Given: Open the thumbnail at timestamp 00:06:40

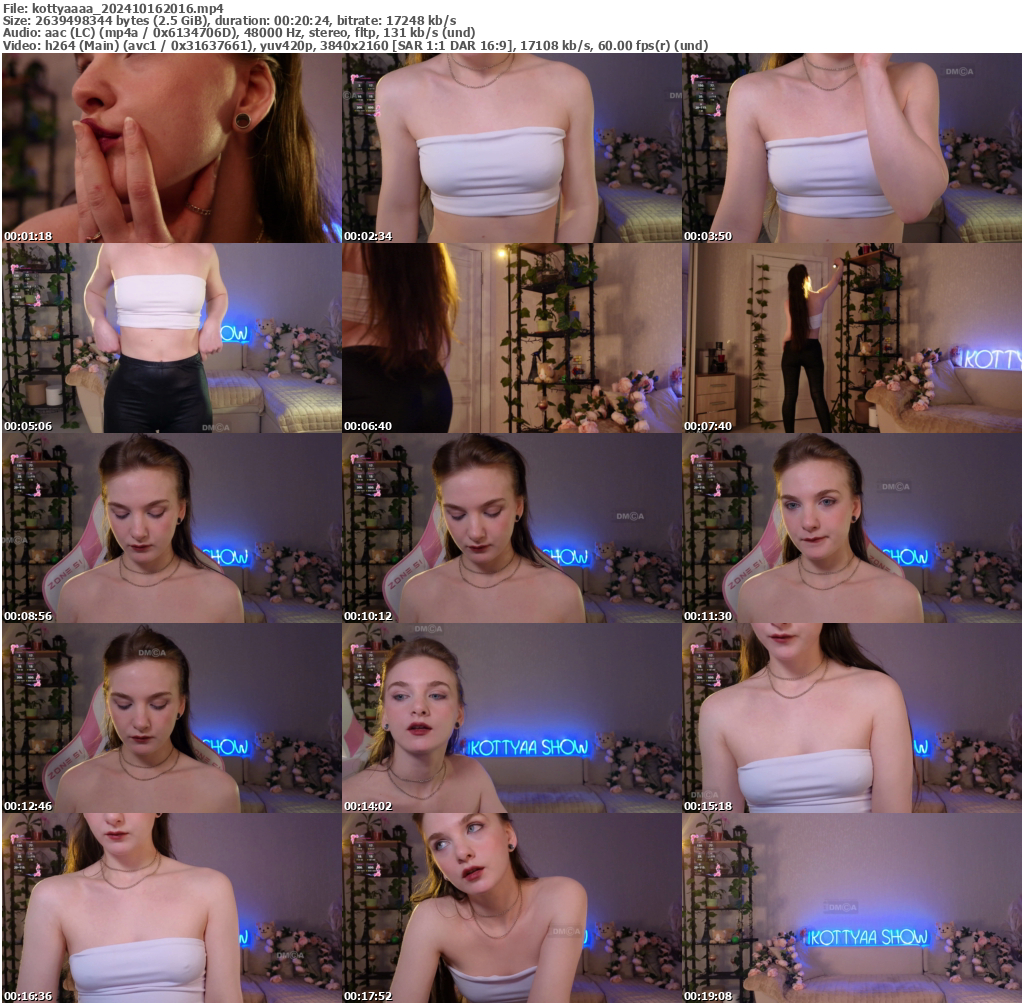Looking at the screenshot, I should coord(511,336).
